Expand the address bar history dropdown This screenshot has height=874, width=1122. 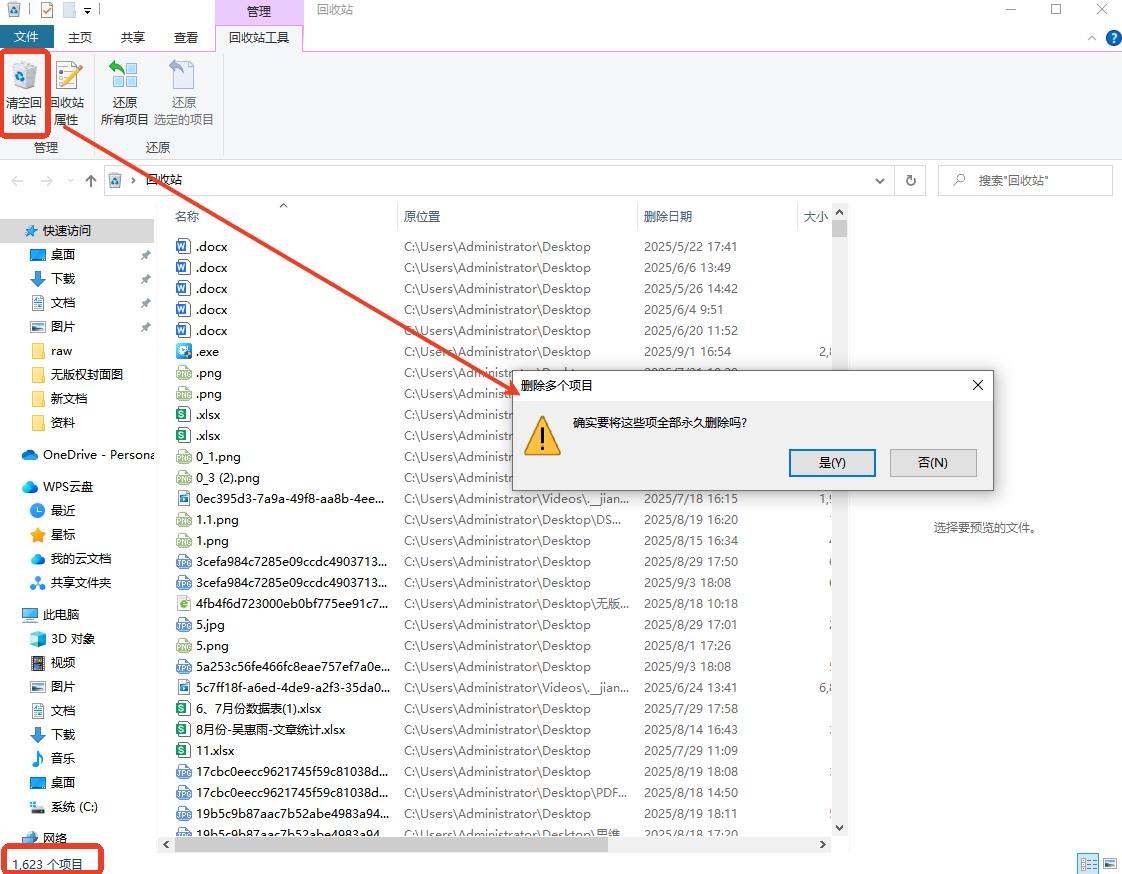tap(880, 181)
